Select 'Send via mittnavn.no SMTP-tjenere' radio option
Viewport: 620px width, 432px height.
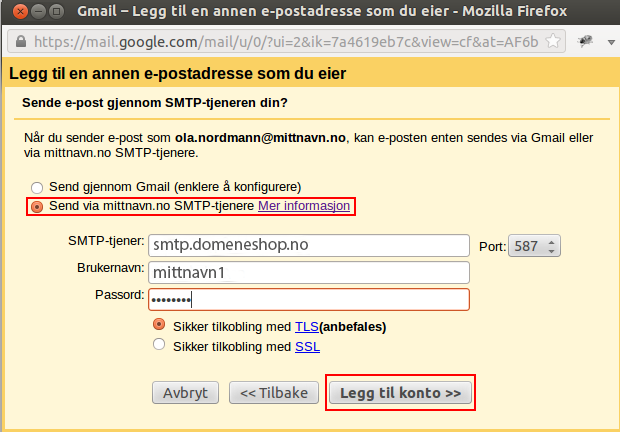tap(37, 206)
